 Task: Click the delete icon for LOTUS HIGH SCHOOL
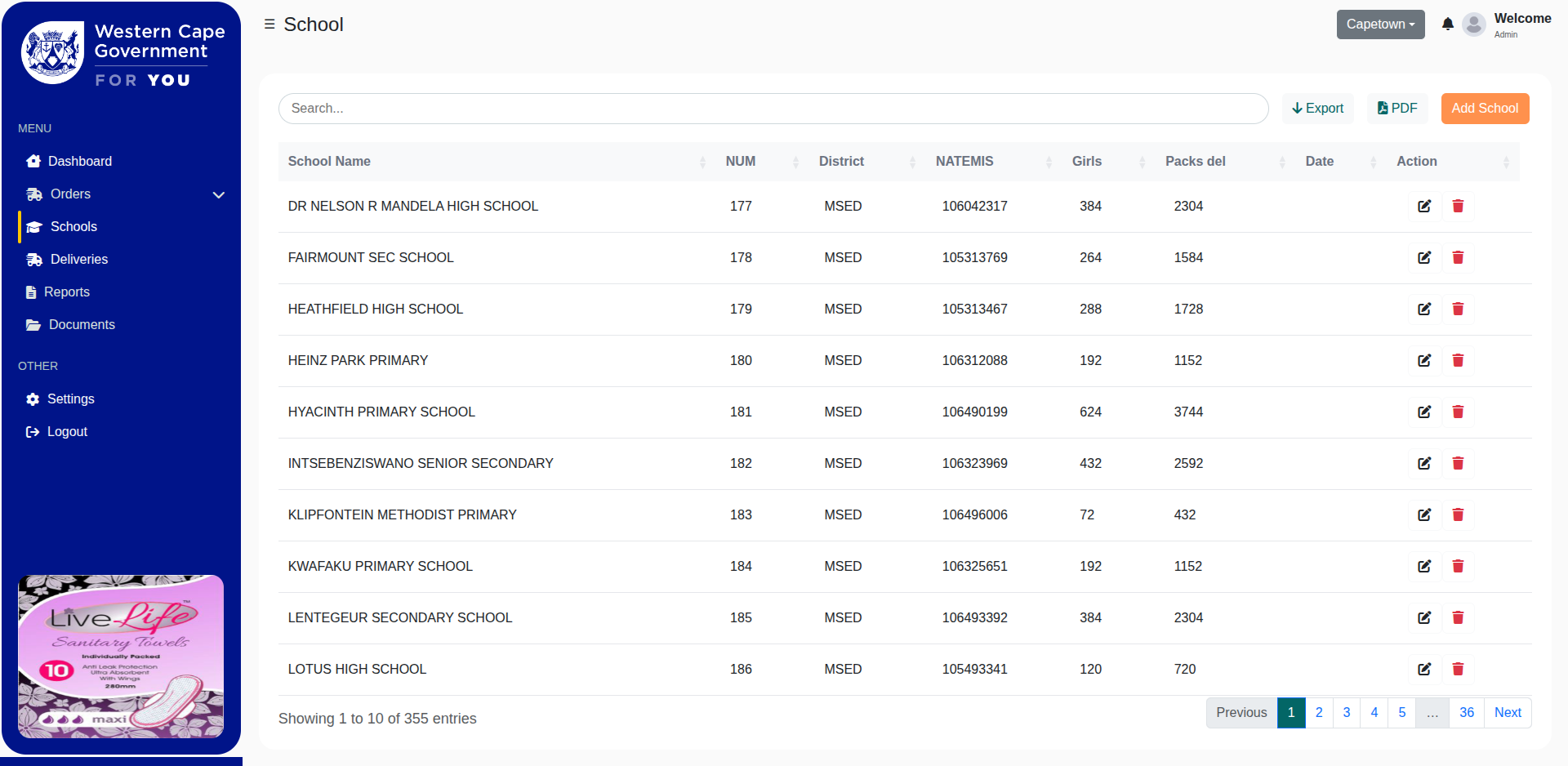click(1458, 669)
